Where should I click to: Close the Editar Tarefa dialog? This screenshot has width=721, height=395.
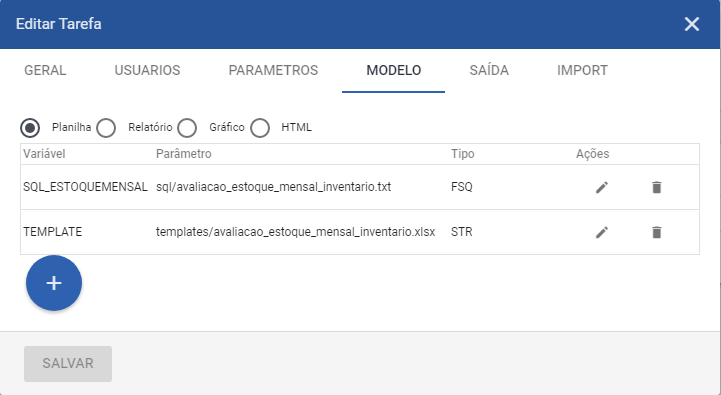pyautogui.click(x=692, y=24)
